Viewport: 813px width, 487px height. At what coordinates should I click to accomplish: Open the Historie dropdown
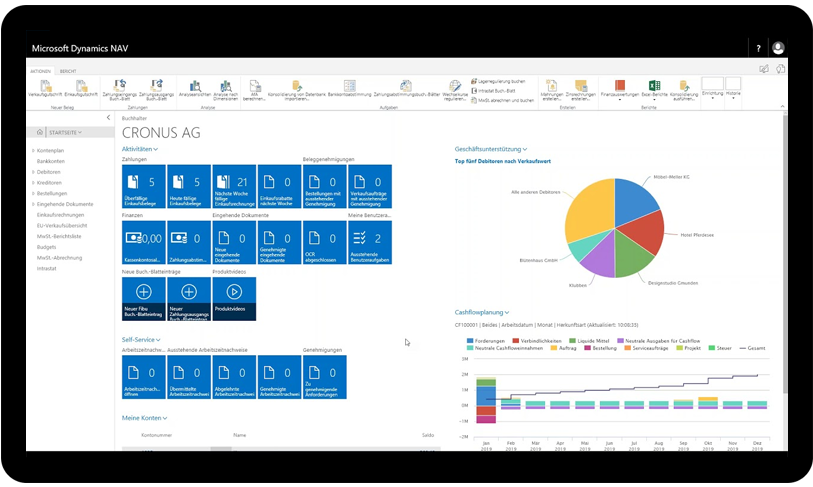(733, 88)
